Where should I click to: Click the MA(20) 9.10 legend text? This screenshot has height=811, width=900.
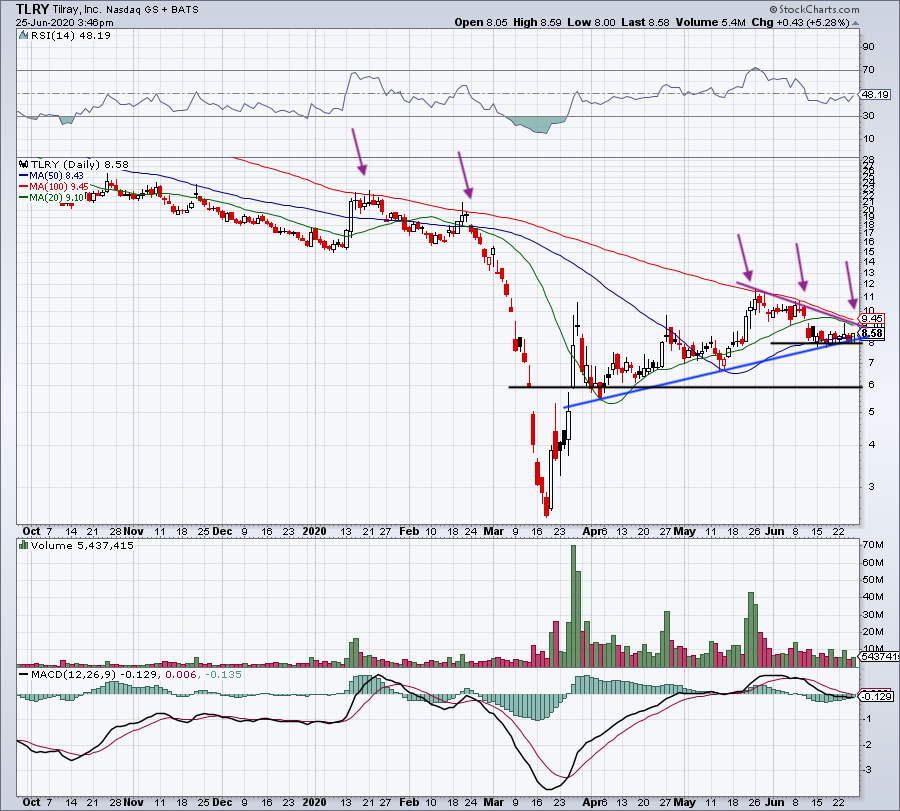(57, 197)
